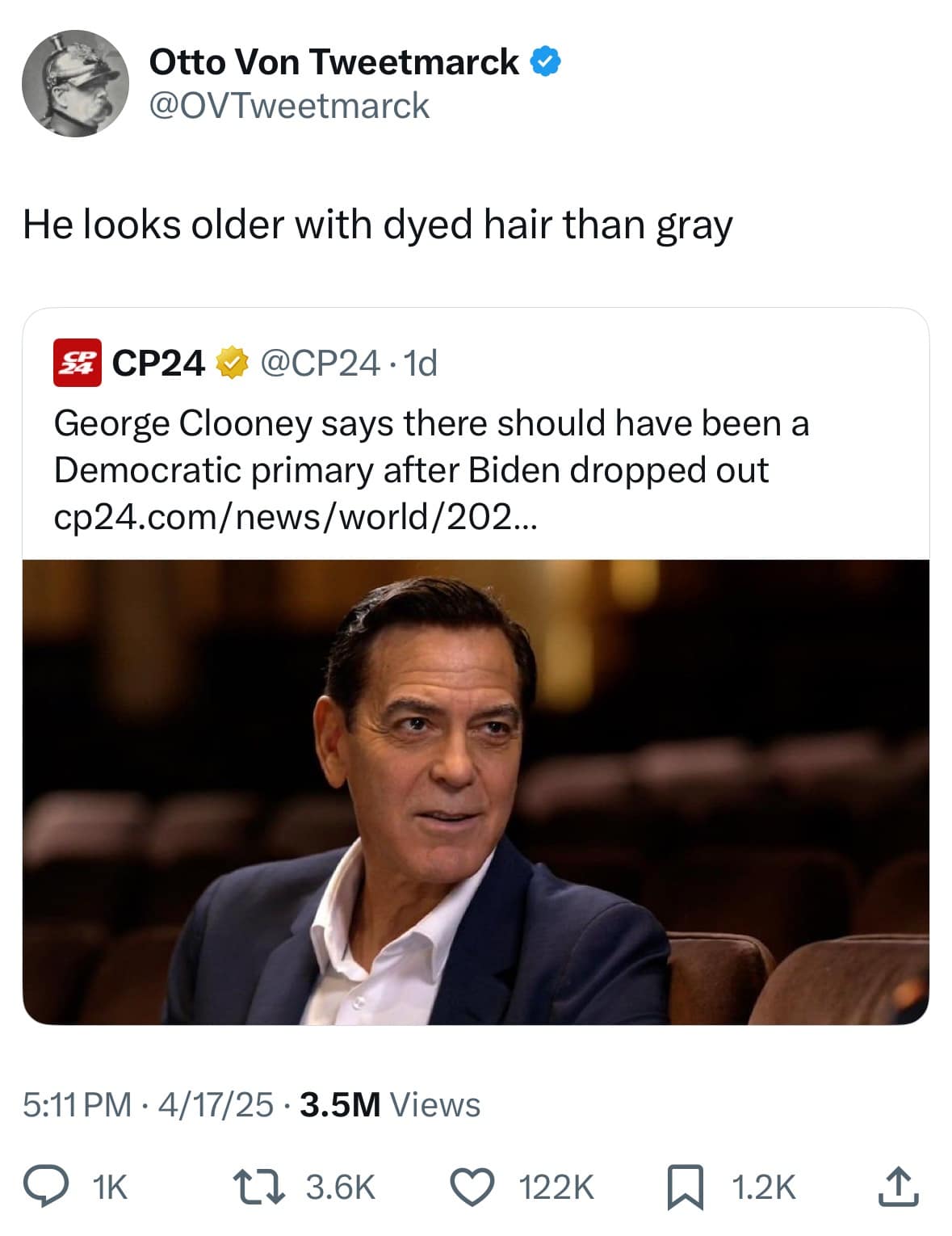Tap the CP24 red logo avatar
The height and width of the screenshot is (1236, 952).
point(78,364)
